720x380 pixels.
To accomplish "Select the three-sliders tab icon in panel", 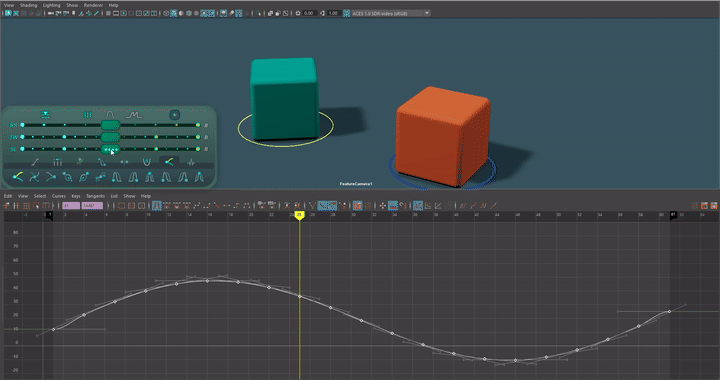I will point(57,162).
